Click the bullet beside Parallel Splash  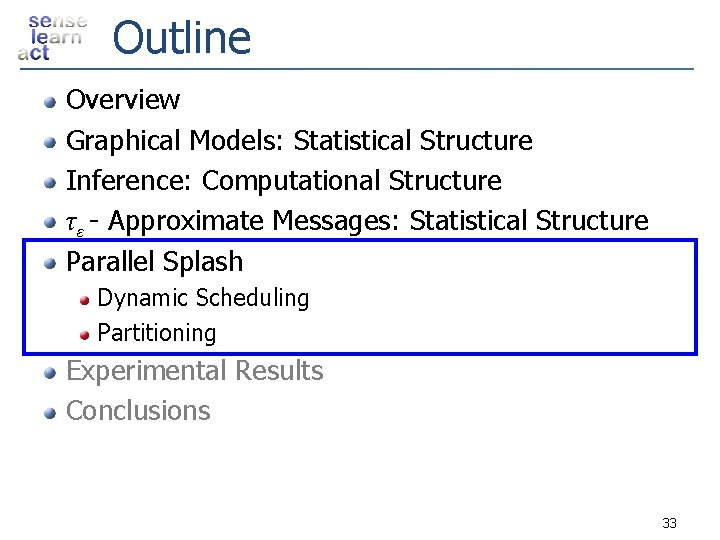(x=49, y=263)
